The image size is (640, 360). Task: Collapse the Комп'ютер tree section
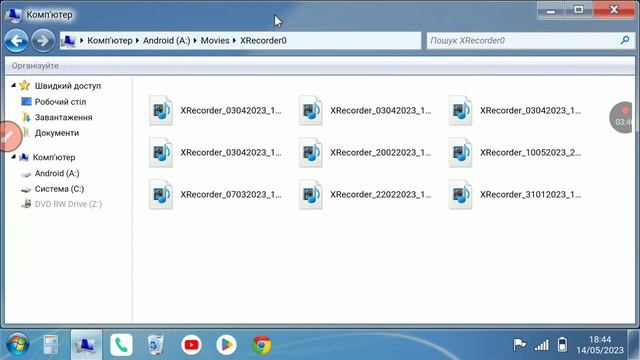(13, 157)
